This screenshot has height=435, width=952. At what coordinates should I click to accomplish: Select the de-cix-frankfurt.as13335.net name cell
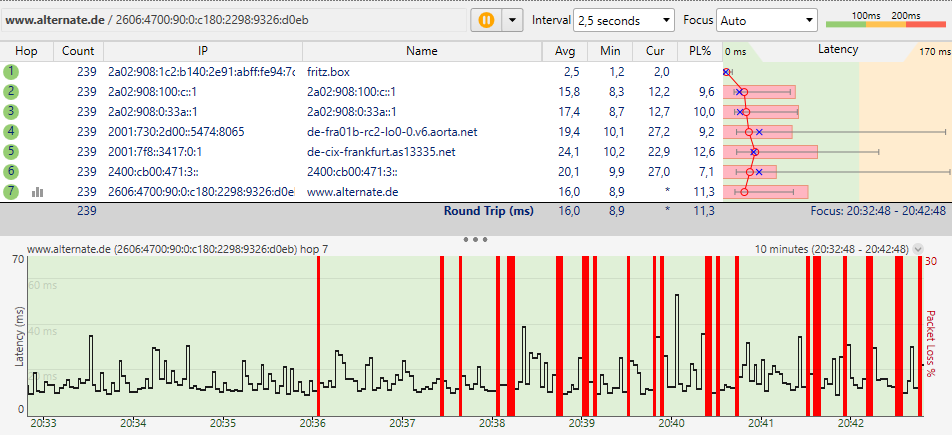381,151
